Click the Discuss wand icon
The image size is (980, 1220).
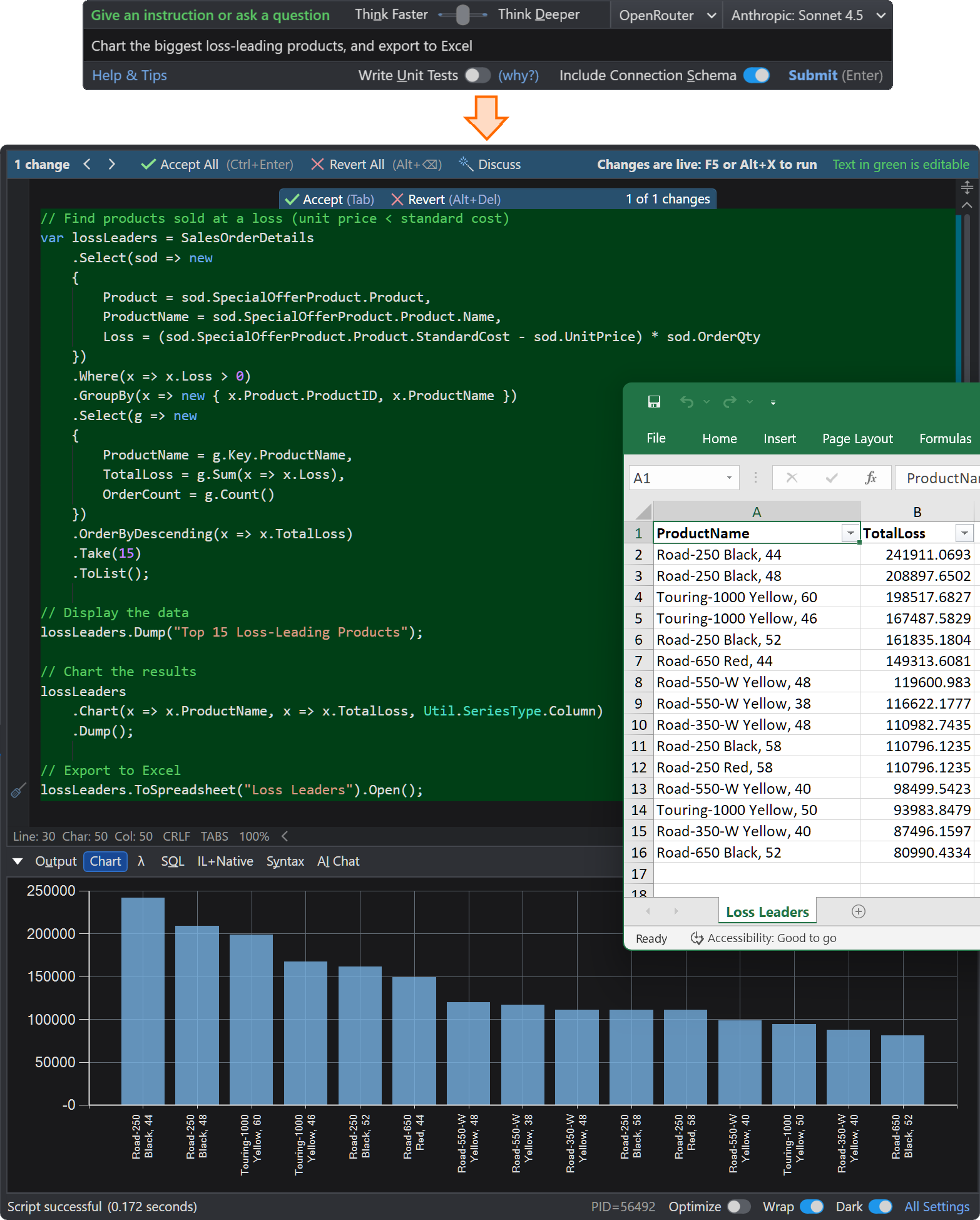coord(466,164)
